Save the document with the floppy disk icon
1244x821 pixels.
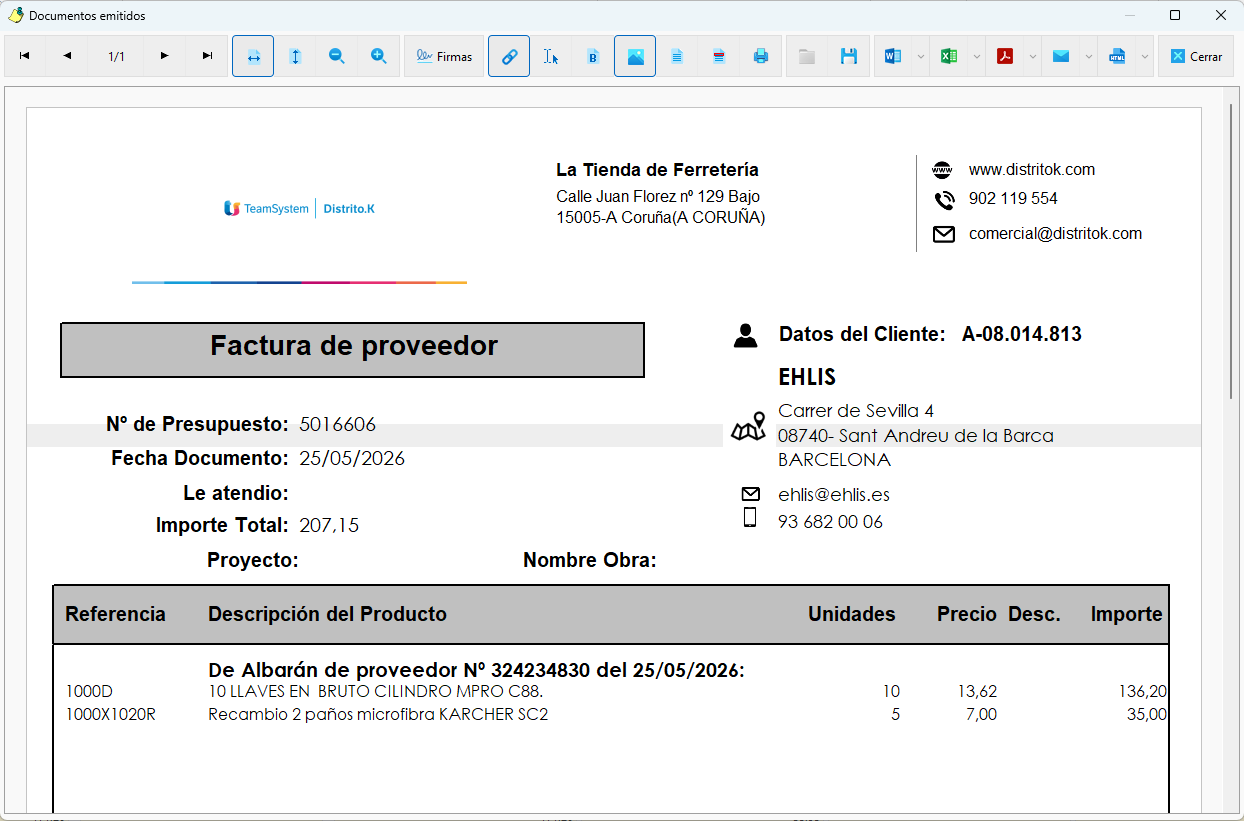(849, 57)
